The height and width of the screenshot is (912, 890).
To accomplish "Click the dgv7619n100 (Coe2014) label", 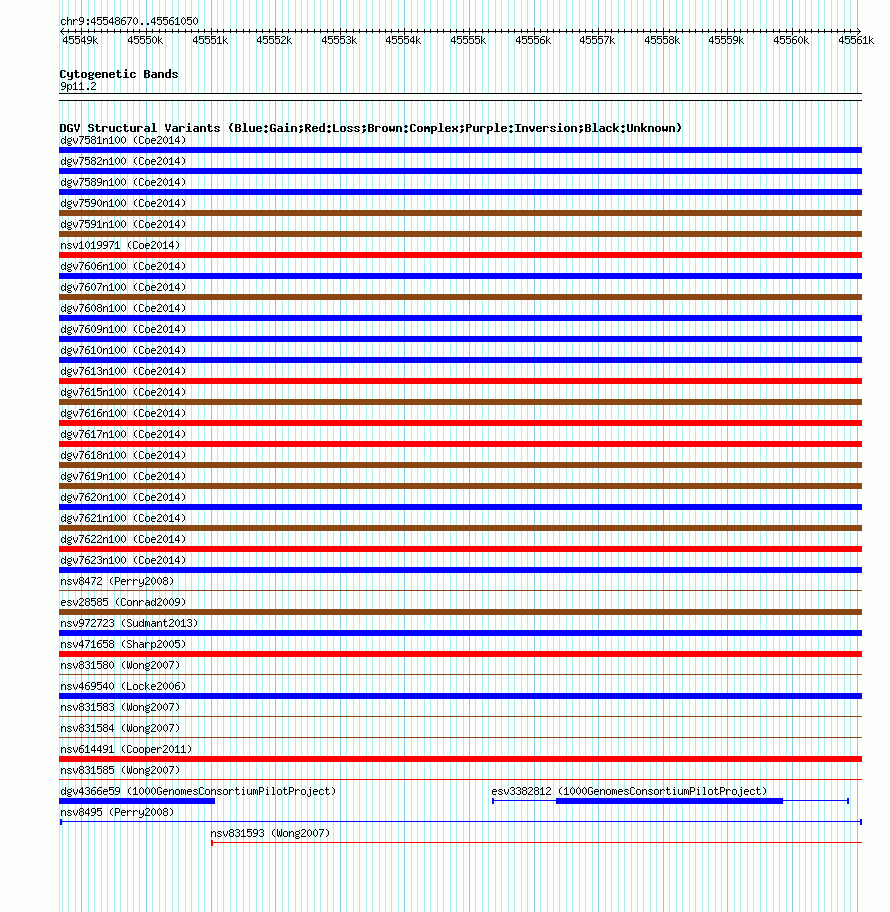I will pyautogui.click(x=123, y=476).
